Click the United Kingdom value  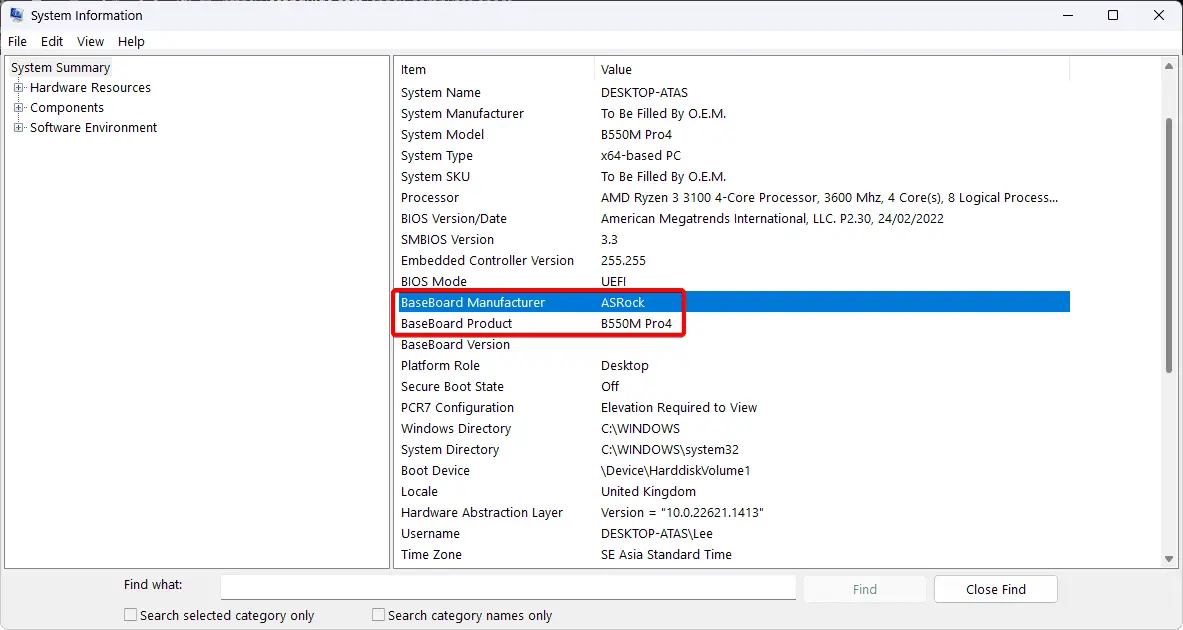pos(648,491)
